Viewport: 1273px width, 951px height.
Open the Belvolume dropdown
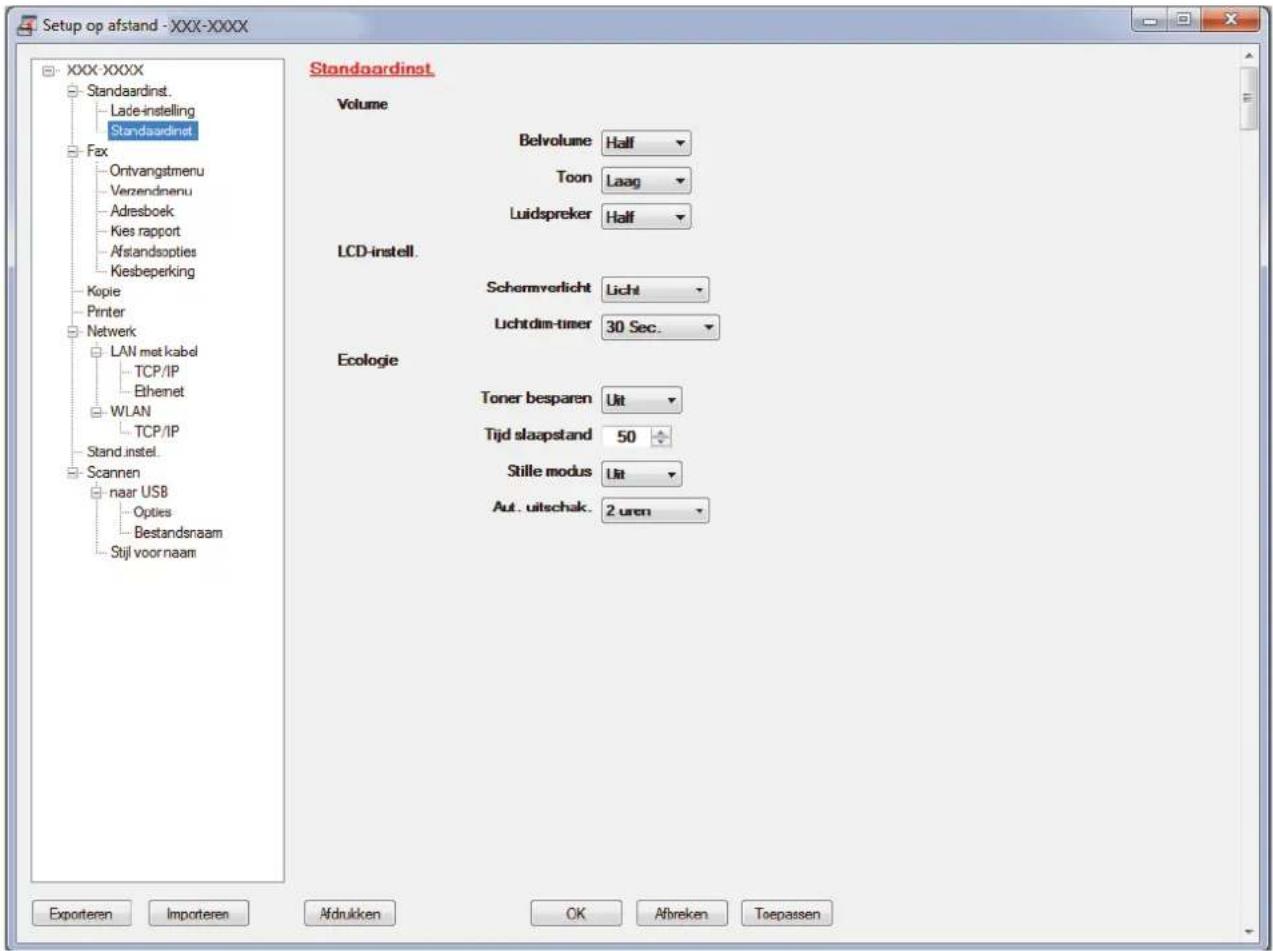click(x=645, y=144)
